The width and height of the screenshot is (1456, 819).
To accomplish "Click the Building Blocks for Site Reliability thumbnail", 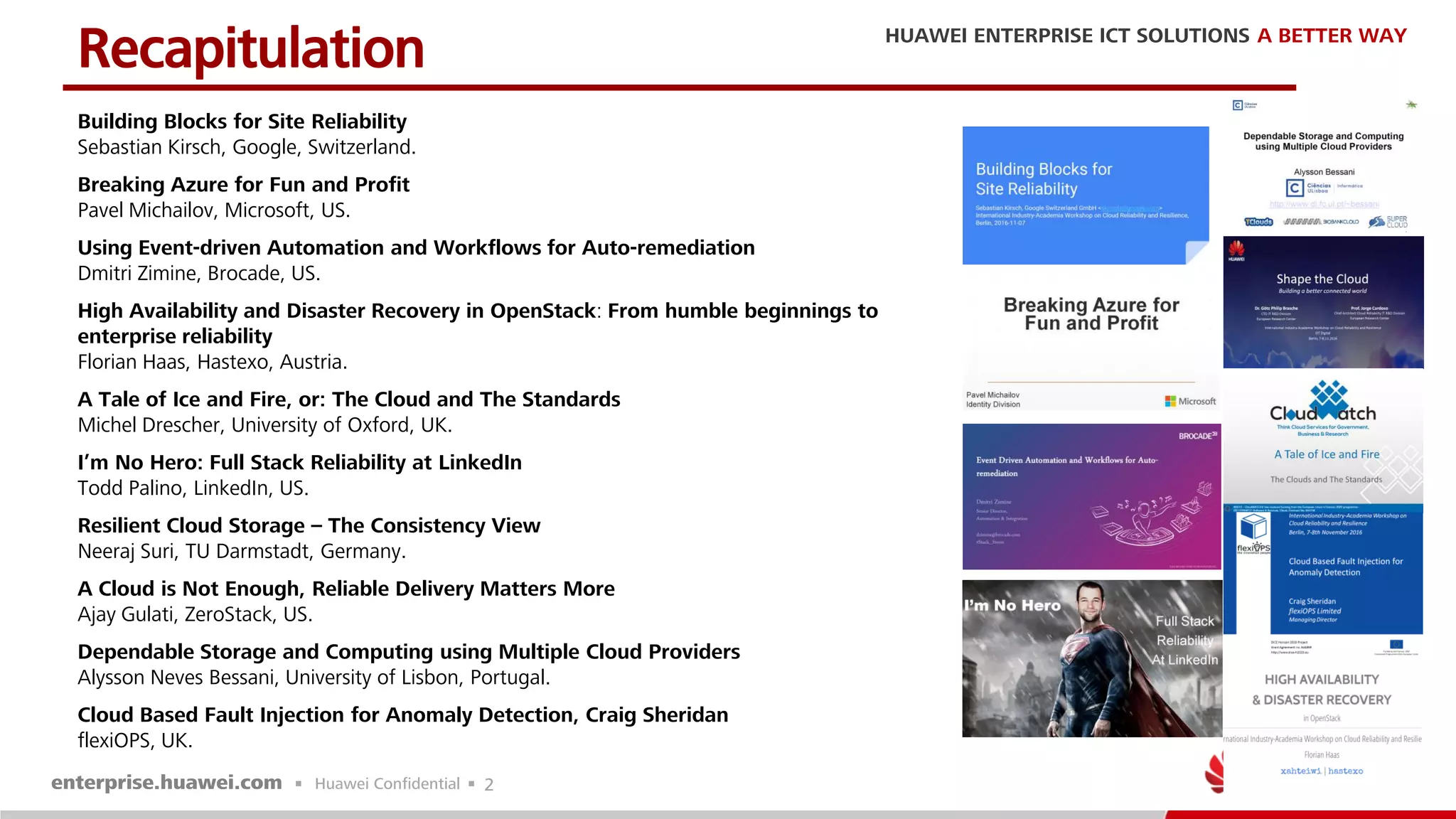I will [x=1085, y=195].
